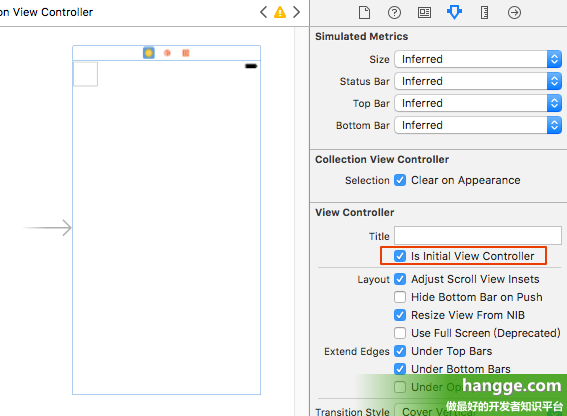
Task: Select the battery indicator in status bar
Action: click(x=251, y=66)
